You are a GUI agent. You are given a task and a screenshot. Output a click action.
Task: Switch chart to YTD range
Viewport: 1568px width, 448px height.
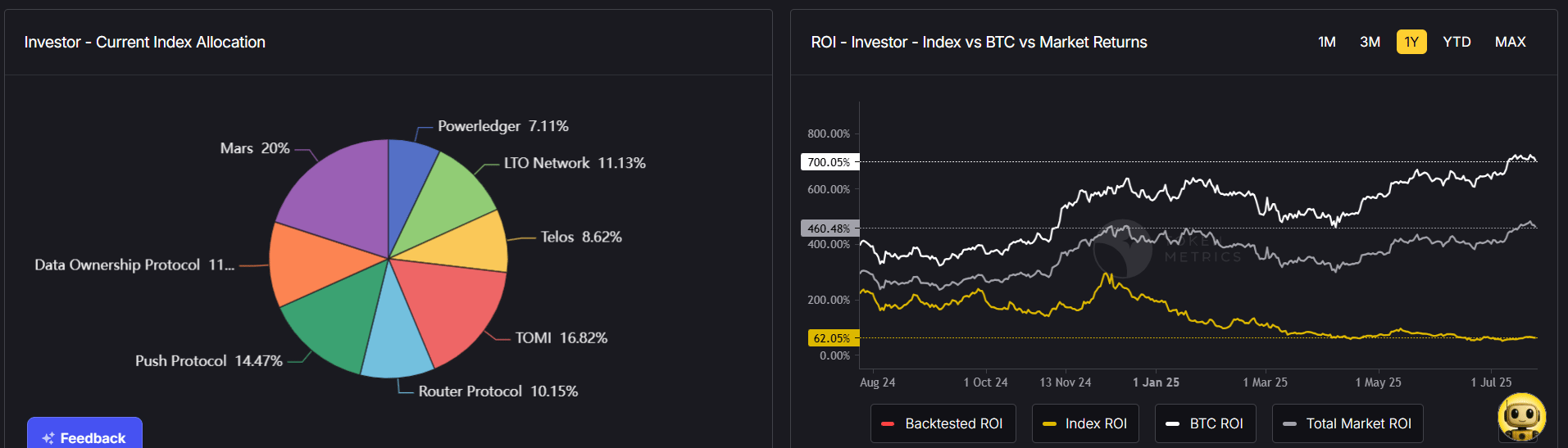(1457, 42)
